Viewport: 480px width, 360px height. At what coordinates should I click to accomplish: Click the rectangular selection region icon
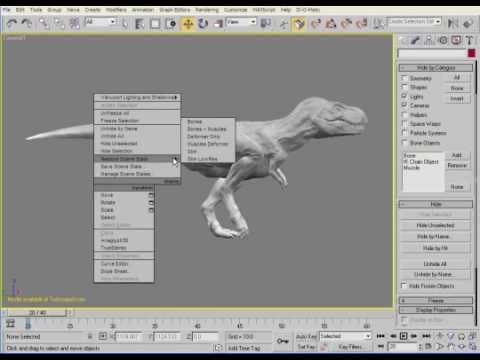[x=155, y=24]
